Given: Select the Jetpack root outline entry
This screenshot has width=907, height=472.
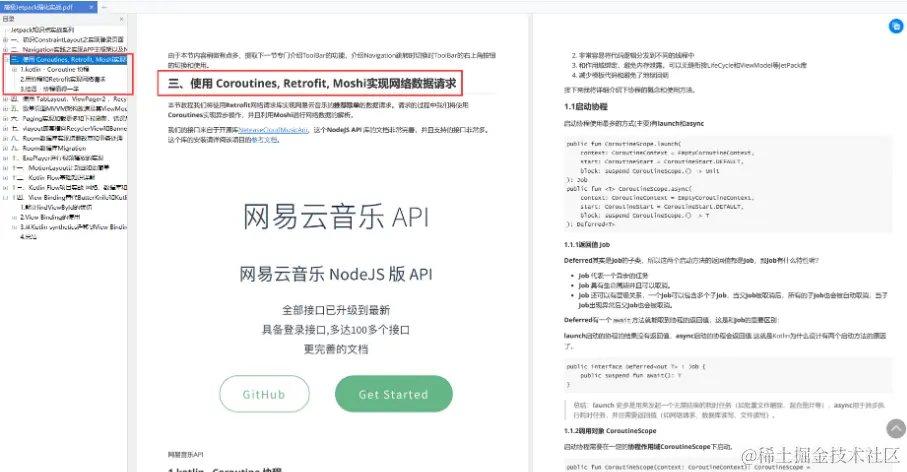Looking at the screenshot, I should point(42,30).
